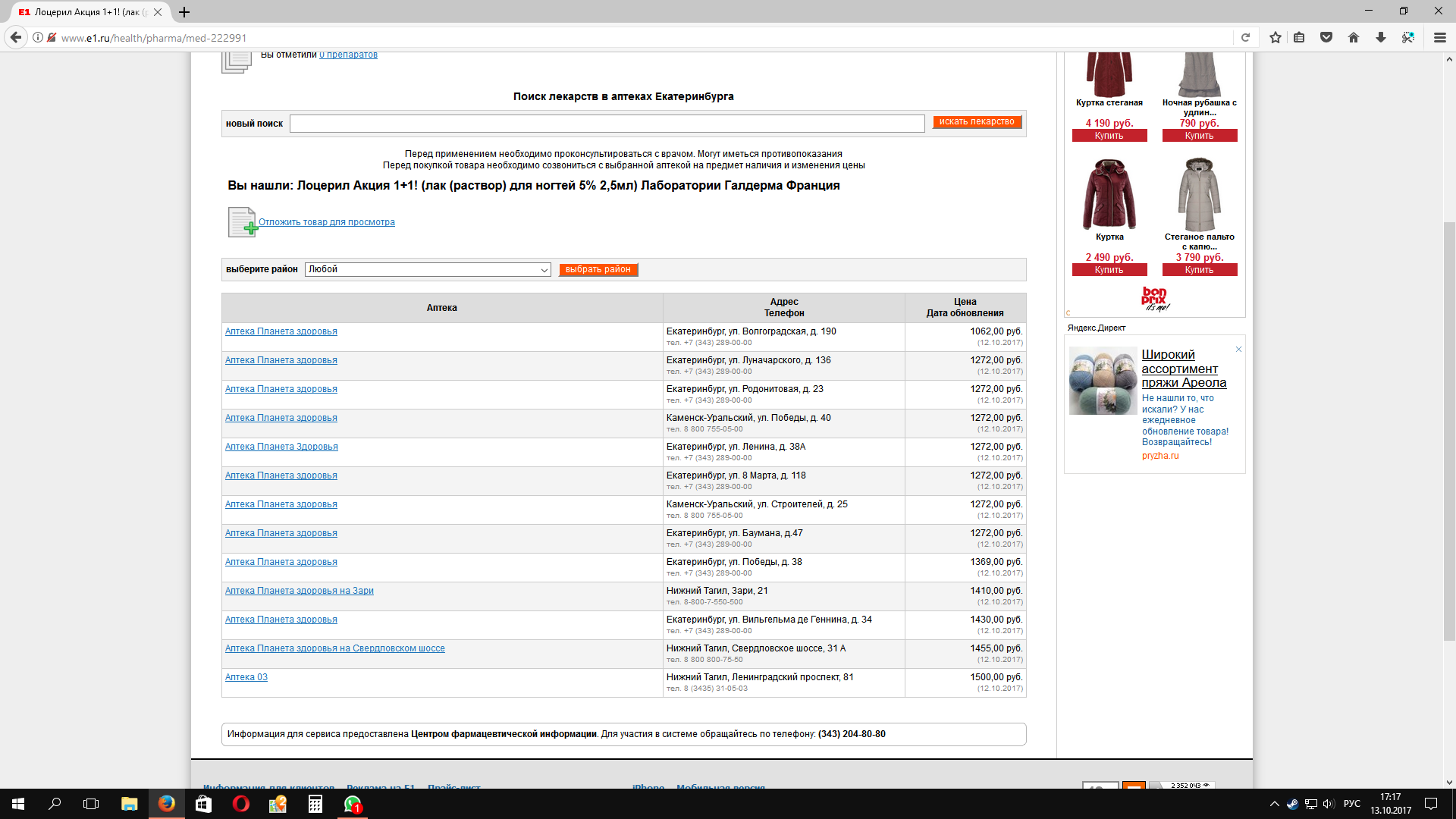Viewport: 1456px width, 819px height.
Task: Click the выбрать район button
Action: pyautogui.click(x=598, y=269)
